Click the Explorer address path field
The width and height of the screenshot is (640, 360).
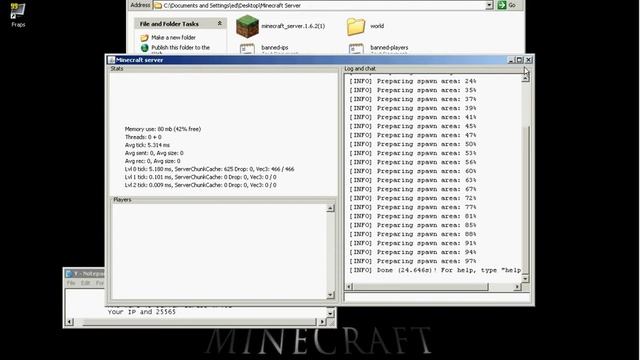coord(322,5)
